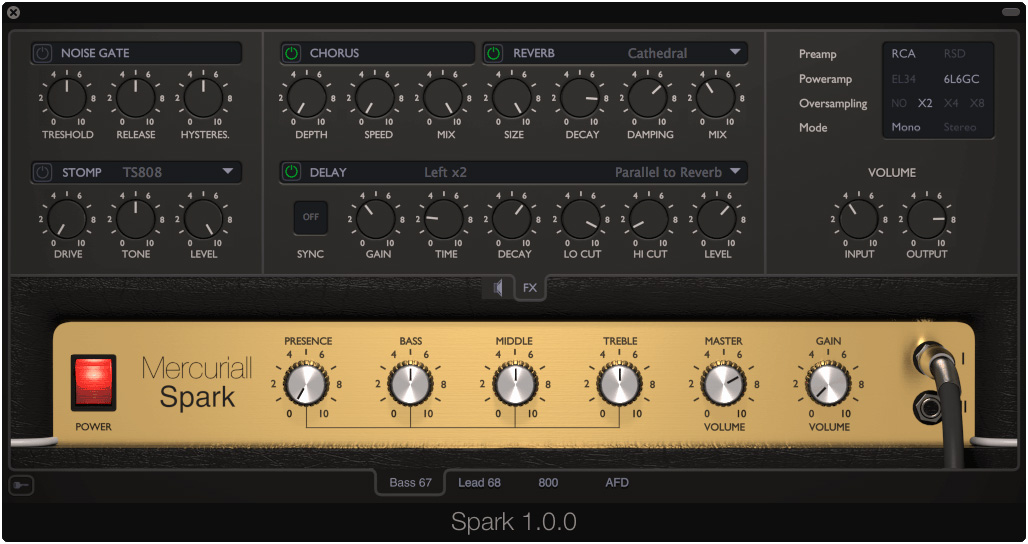Click the Delay HI CUT knob
1028x544 pixels.
(x=648, y=219)
